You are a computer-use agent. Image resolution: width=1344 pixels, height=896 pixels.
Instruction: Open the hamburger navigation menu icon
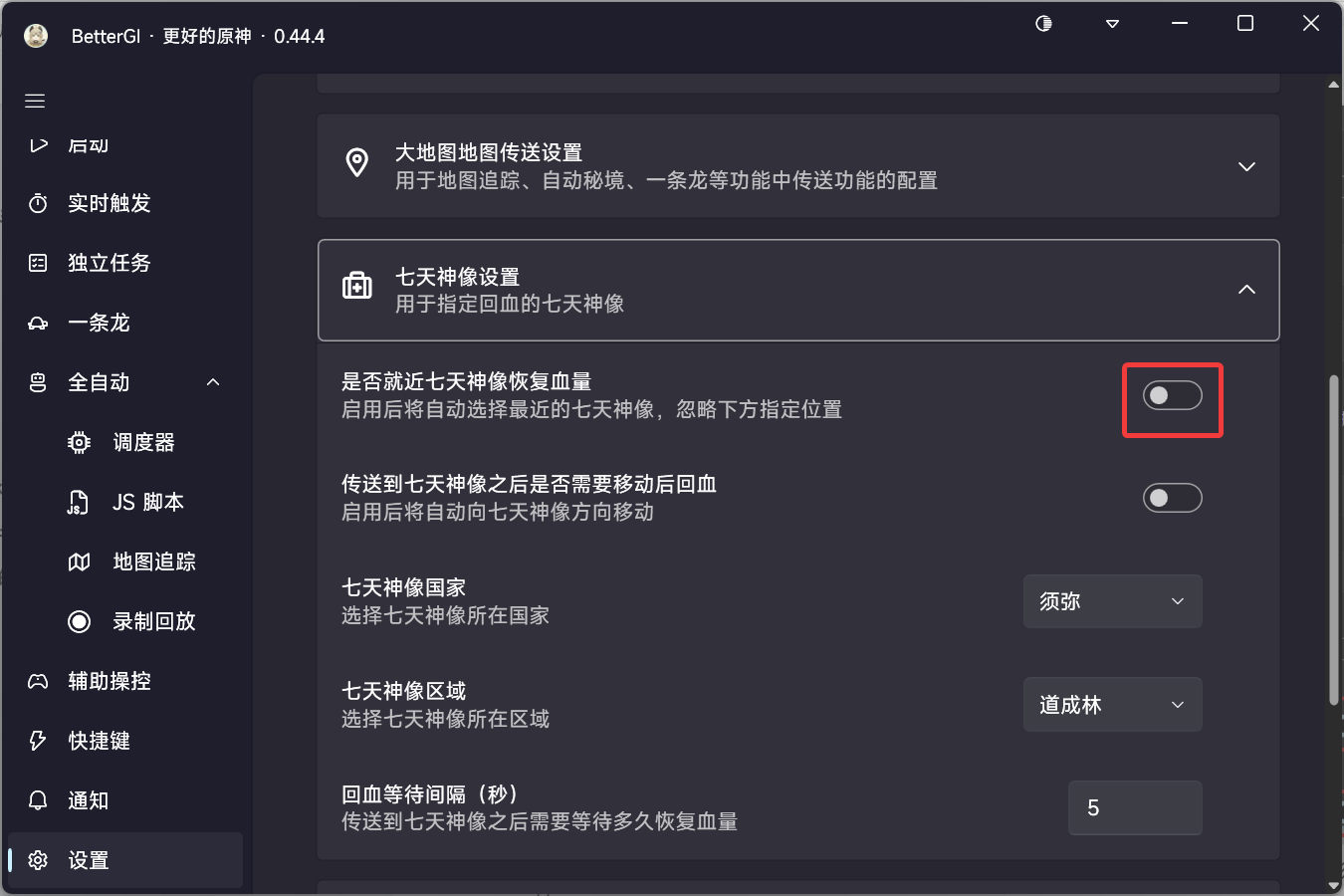(x=35, y=101)
